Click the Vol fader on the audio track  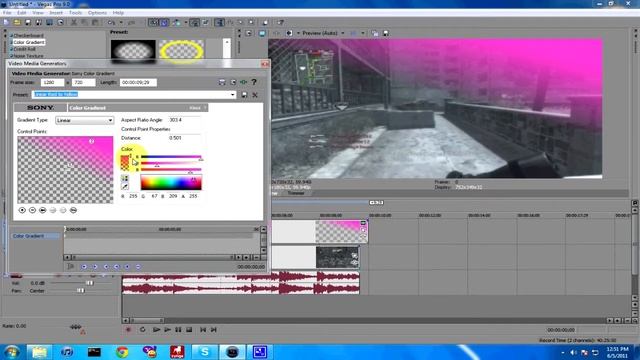pyautogui.click(x=89, y=283)
